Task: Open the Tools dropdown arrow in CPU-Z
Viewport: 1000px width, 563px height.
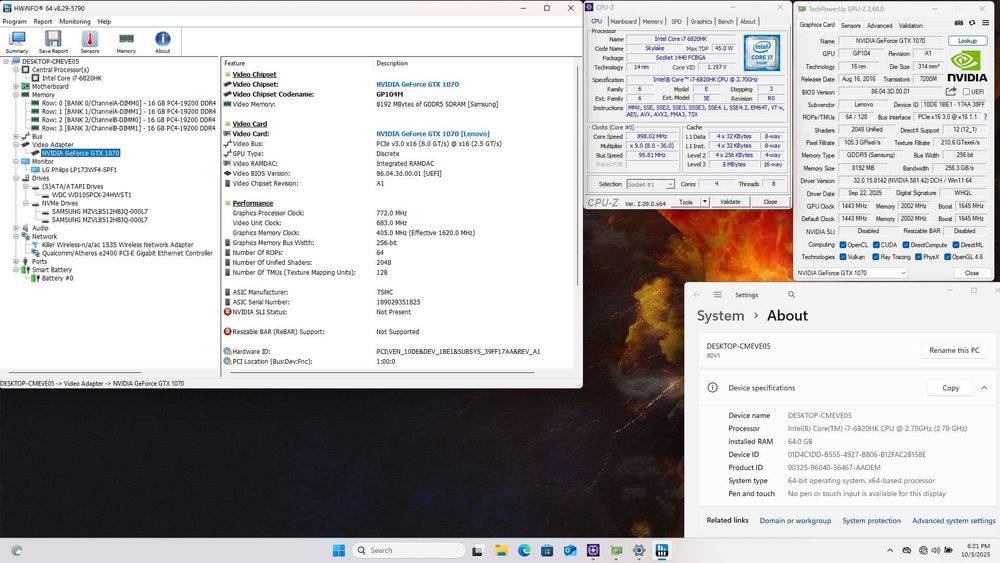Action: pos(705,201)
